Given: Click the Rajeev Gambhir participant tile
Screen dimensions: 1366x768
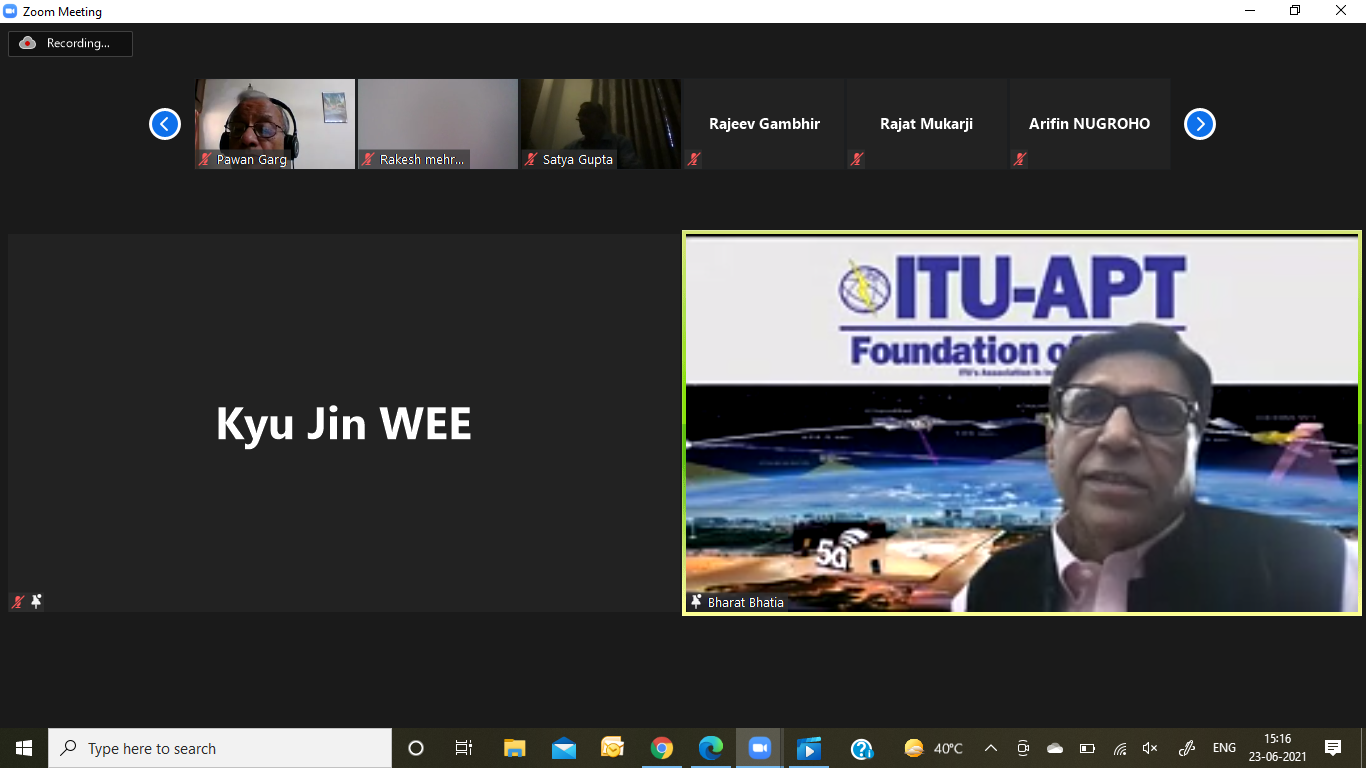Looking at the screenshot, I should (x=764, y=124).
